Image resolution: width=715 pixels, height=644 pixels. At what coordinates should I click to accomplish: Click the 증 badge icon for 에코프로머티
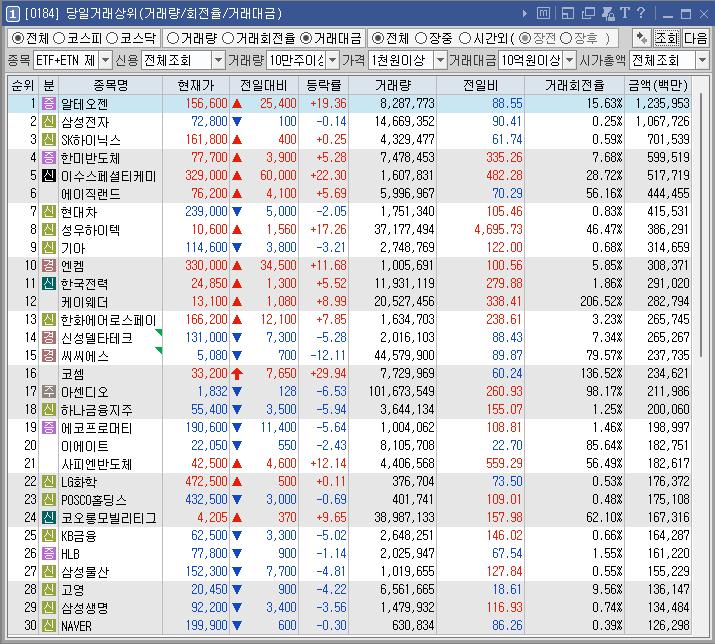tap(49, 427)
